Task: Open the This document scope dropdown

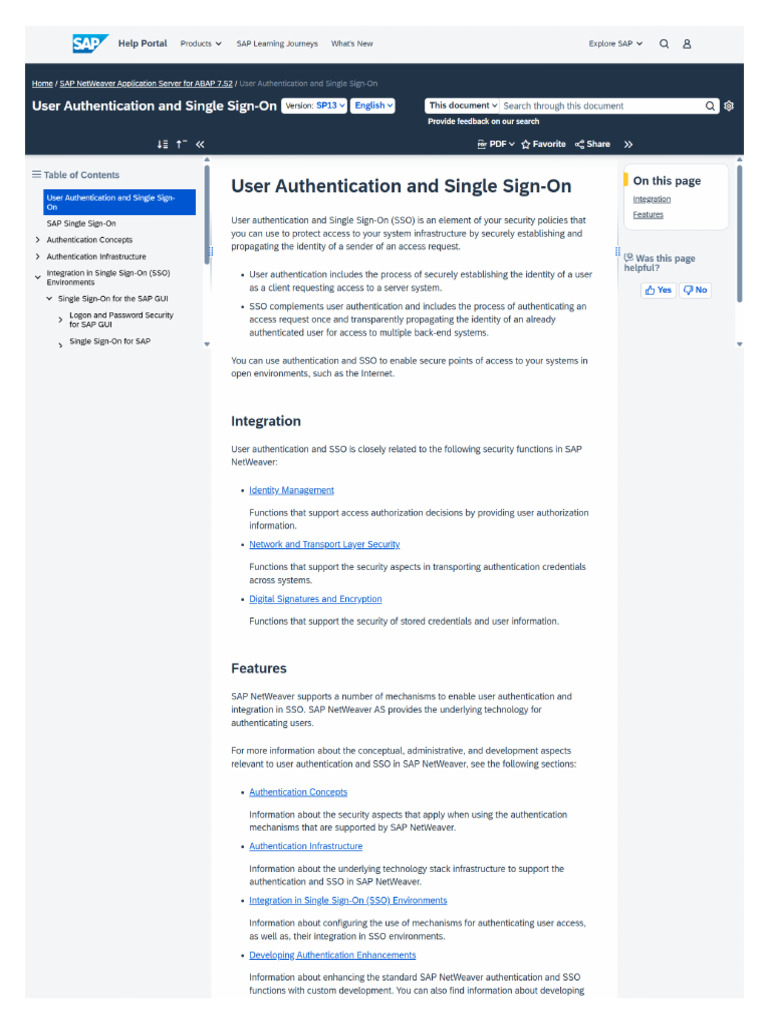Action: click(x=463, y=106)
